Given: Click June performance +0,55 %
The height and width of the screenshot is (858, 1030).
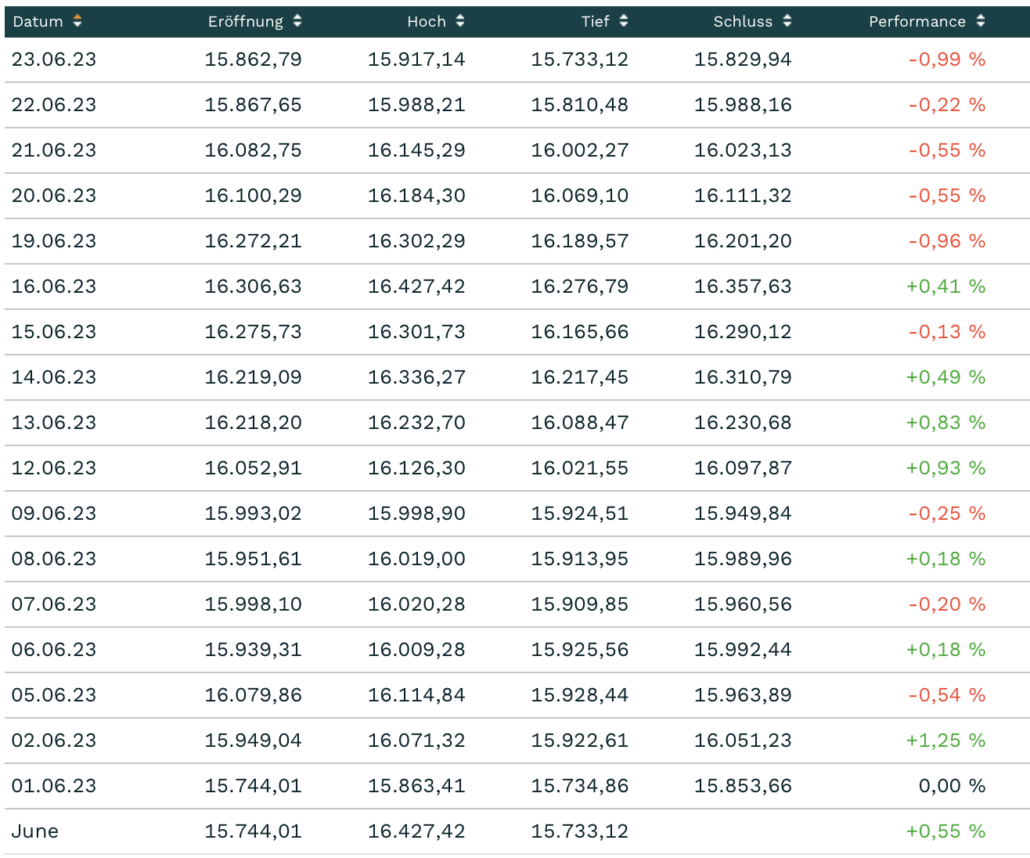Looking at the screenshot, I should 946,830.
